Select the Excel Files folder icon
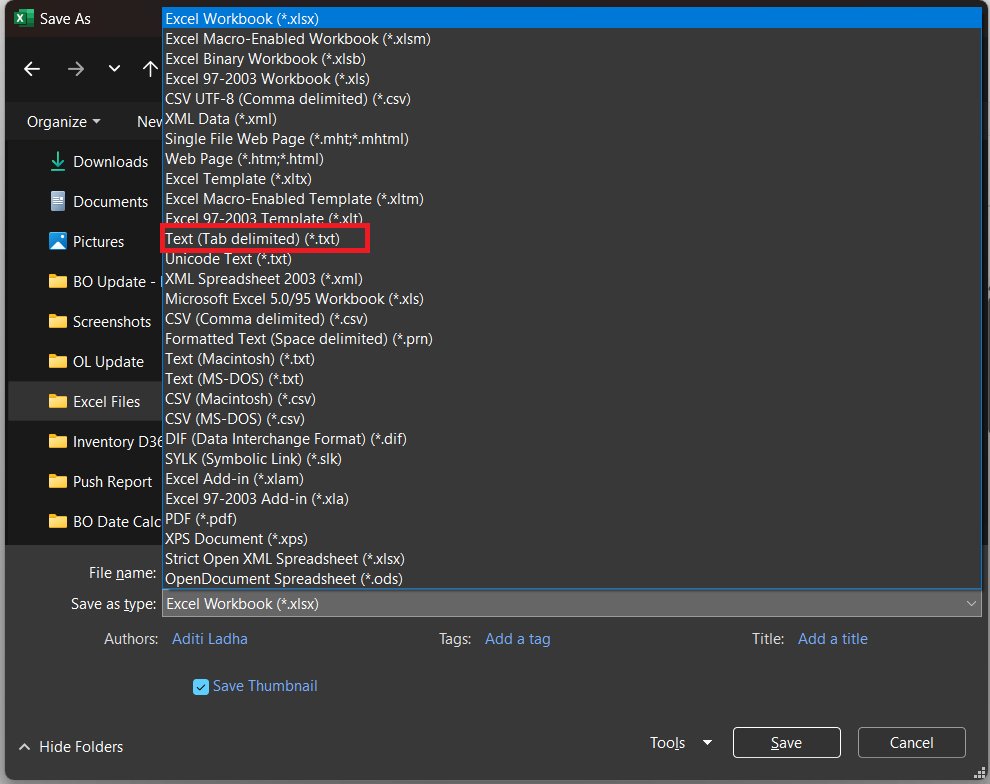 (57, 401)
